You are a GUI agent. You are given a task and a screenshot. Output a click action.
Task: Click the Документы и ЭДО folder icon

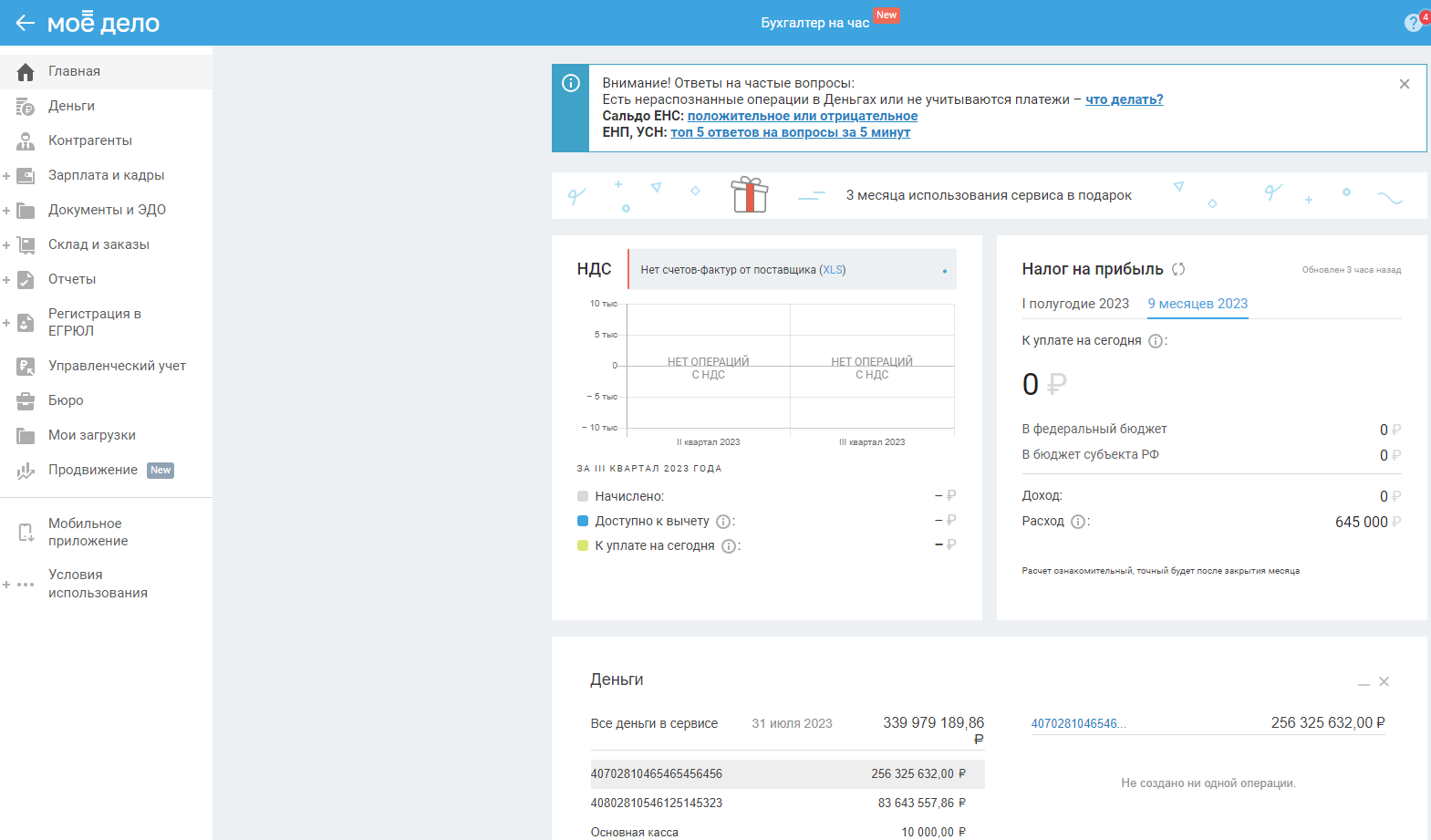[x=26, y=211]
